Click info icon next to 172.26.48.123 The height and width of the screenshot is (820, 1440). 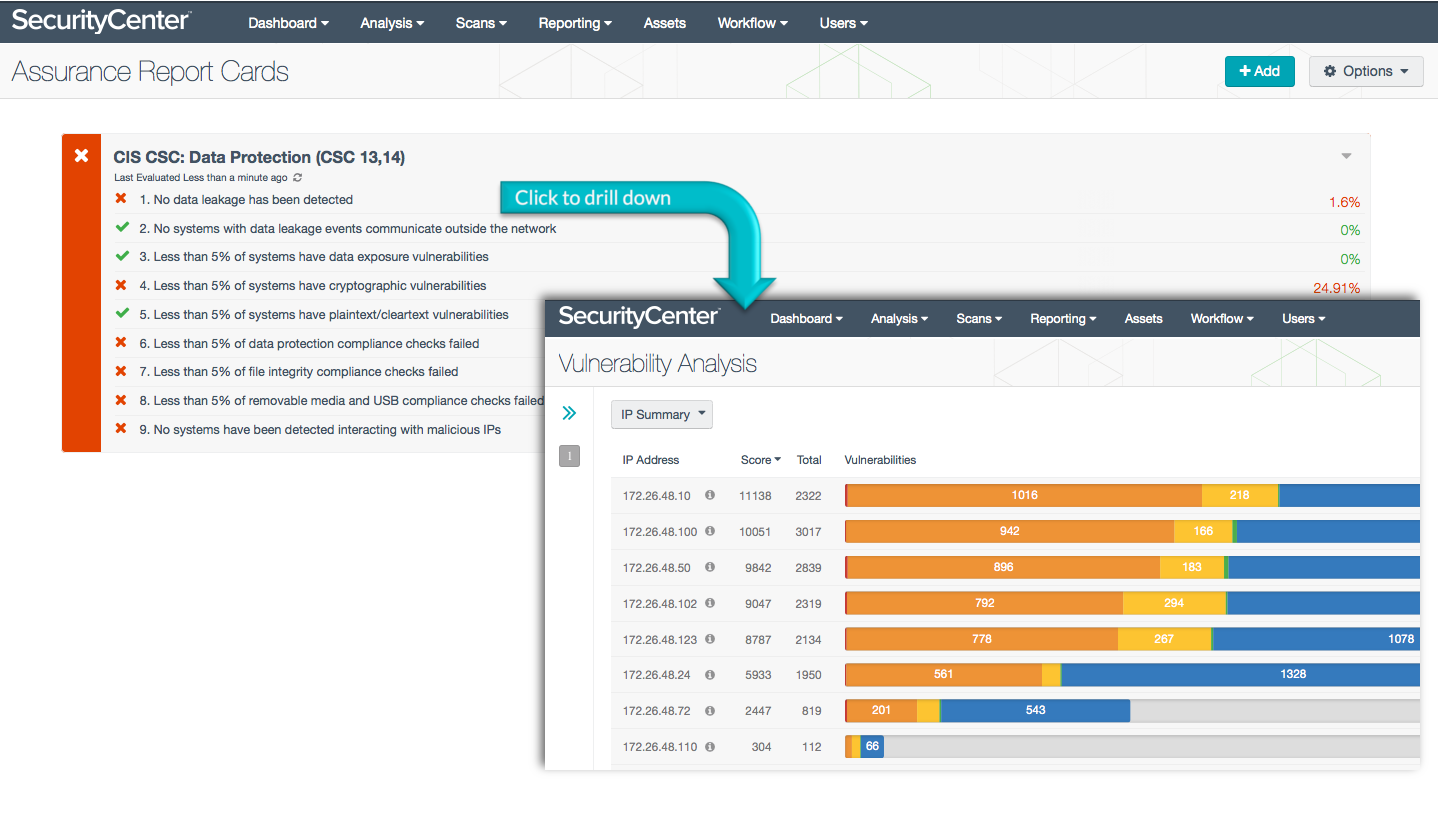tap(710, 639)
